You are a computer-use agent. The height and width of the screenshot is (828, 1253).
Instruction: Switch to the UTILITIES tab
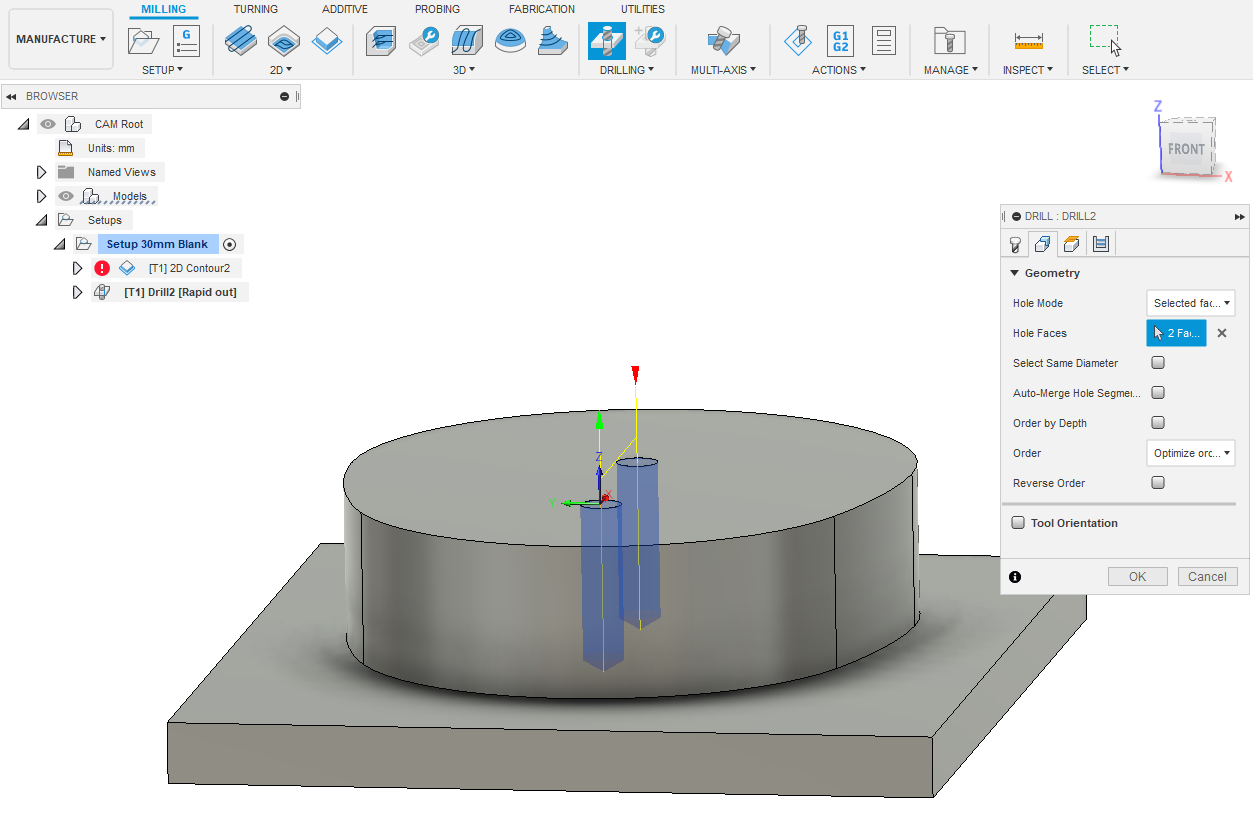(643, 9)
